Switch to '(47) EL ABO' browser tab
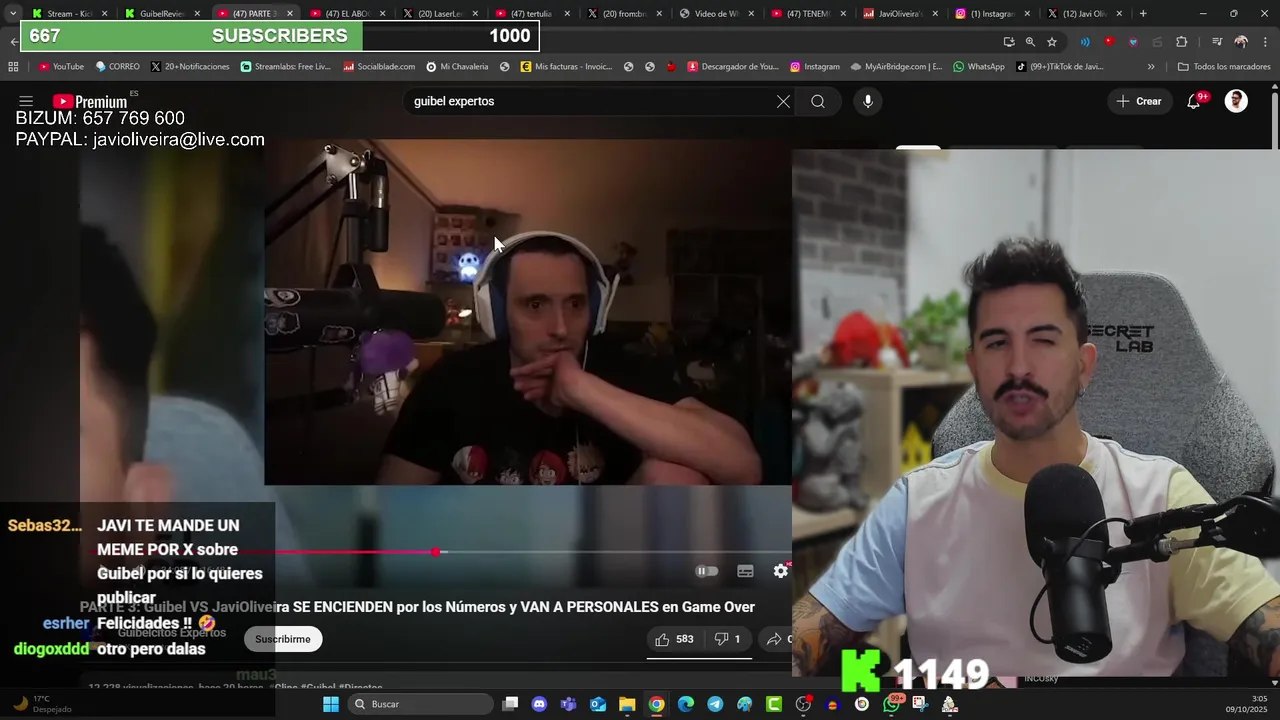 coord(349,14)
